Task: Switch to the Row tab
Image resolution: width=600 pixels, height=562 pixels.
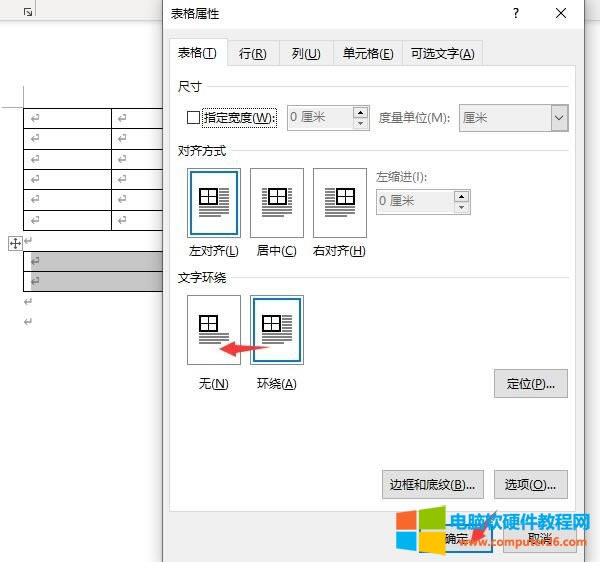Action: (252, 54)
